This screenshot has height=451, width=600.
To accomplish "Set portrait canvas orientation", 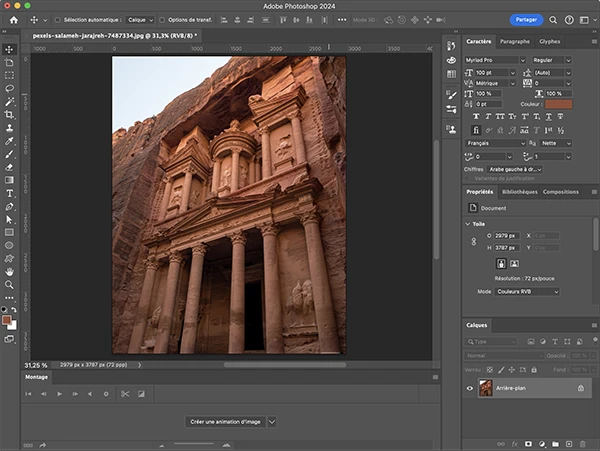I will coord(501,264).
